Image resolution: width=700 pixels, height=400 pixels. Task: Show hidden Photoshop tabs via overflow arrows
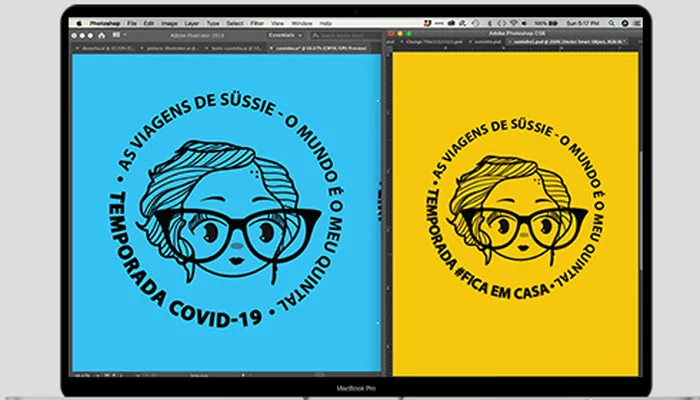639,42
